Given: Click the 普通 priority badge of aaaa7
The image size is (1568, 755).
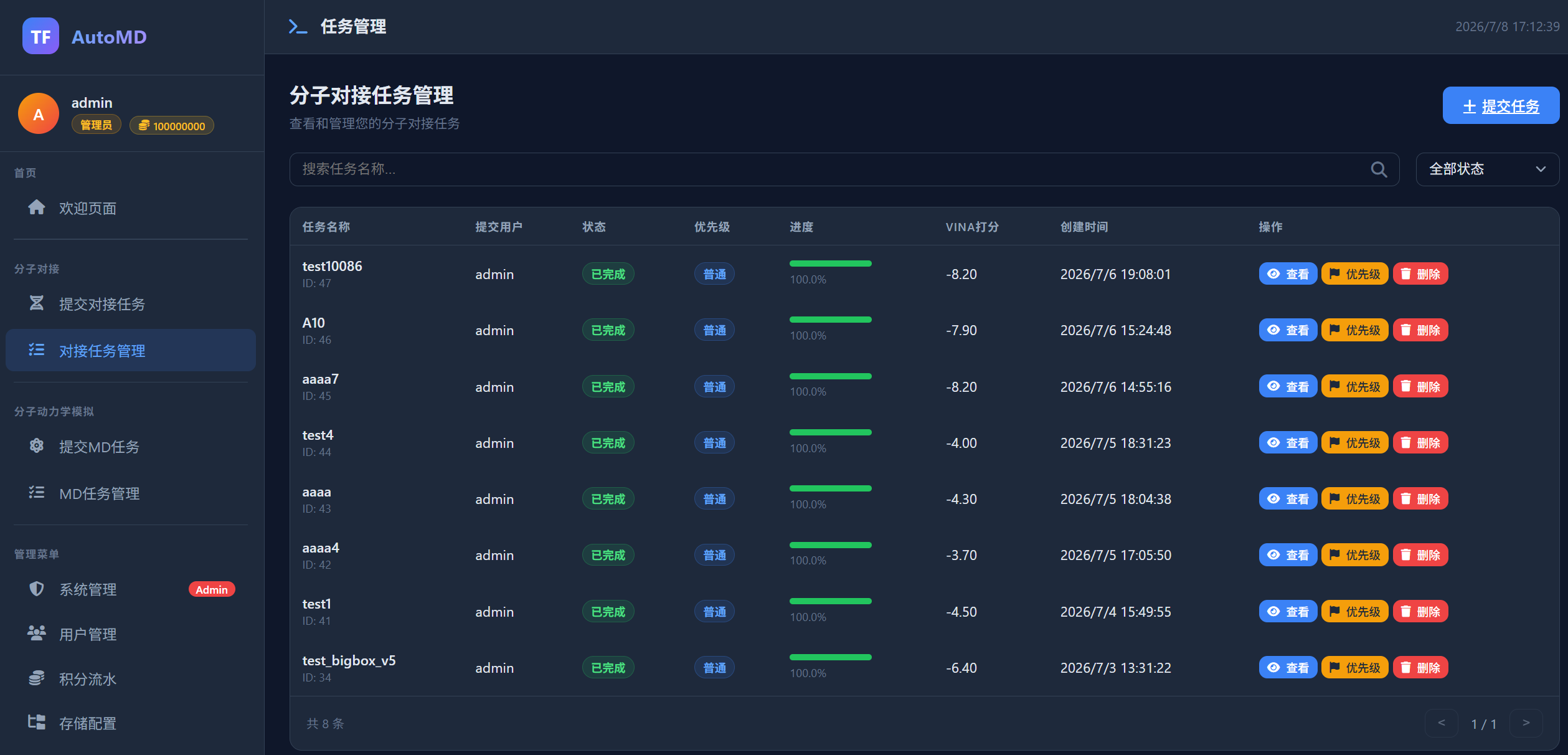Looking at the screenshot, I should 714,386.
